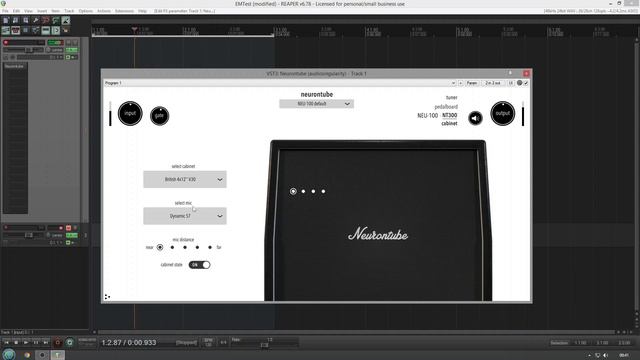Toggle mute on the second track
The width and height of the screenshot is (640, 360).
pyautogui.click(x=69, y=228)
